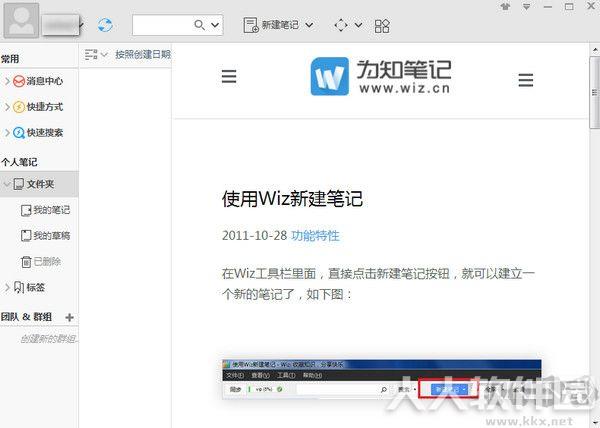Viewport: 600px width, 428px height.
Task: Expand the 快捷方式 node
Action: (x=7, y=107)
